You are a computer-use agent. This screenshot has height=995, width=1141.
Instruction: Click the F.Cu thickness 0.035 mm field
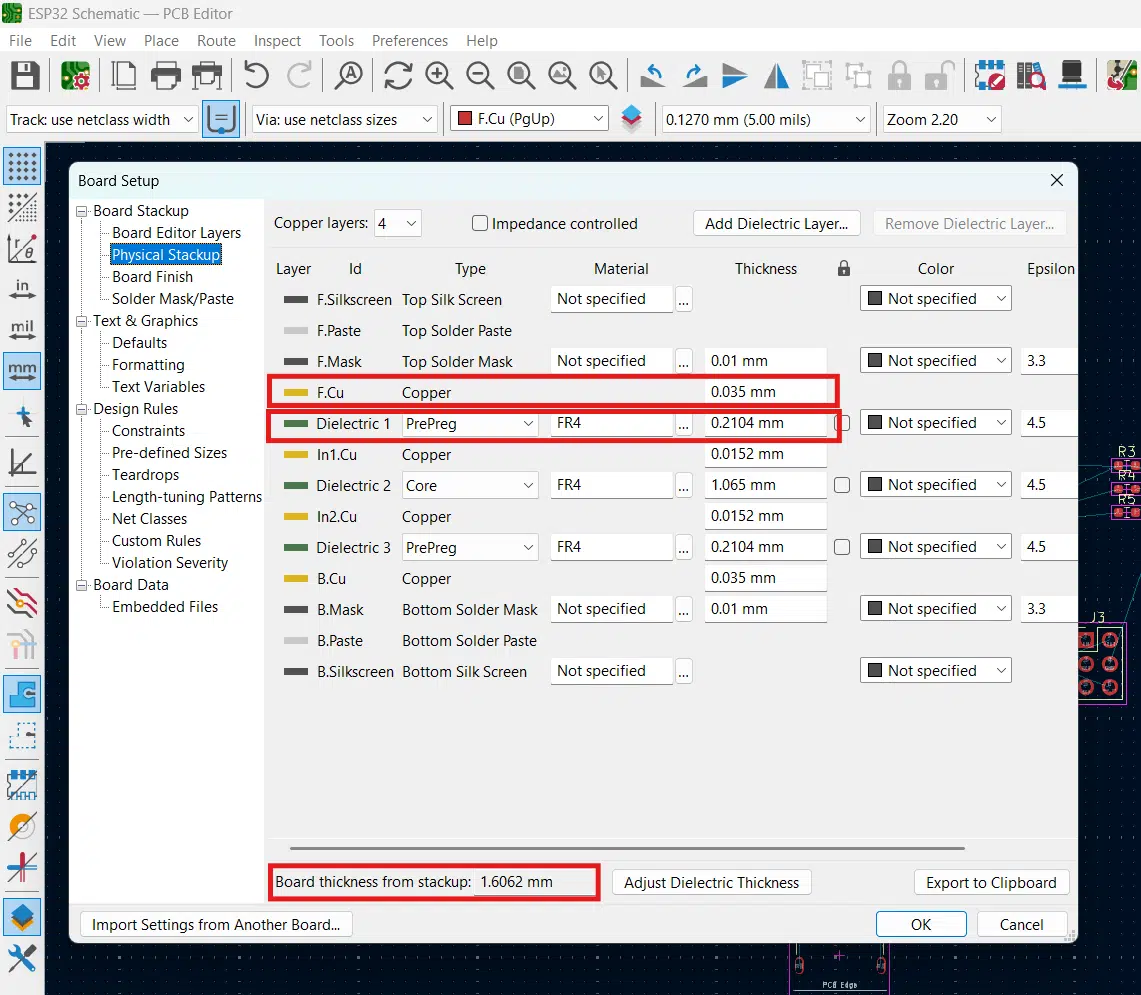pyautogui.click(x=766, y=392)
